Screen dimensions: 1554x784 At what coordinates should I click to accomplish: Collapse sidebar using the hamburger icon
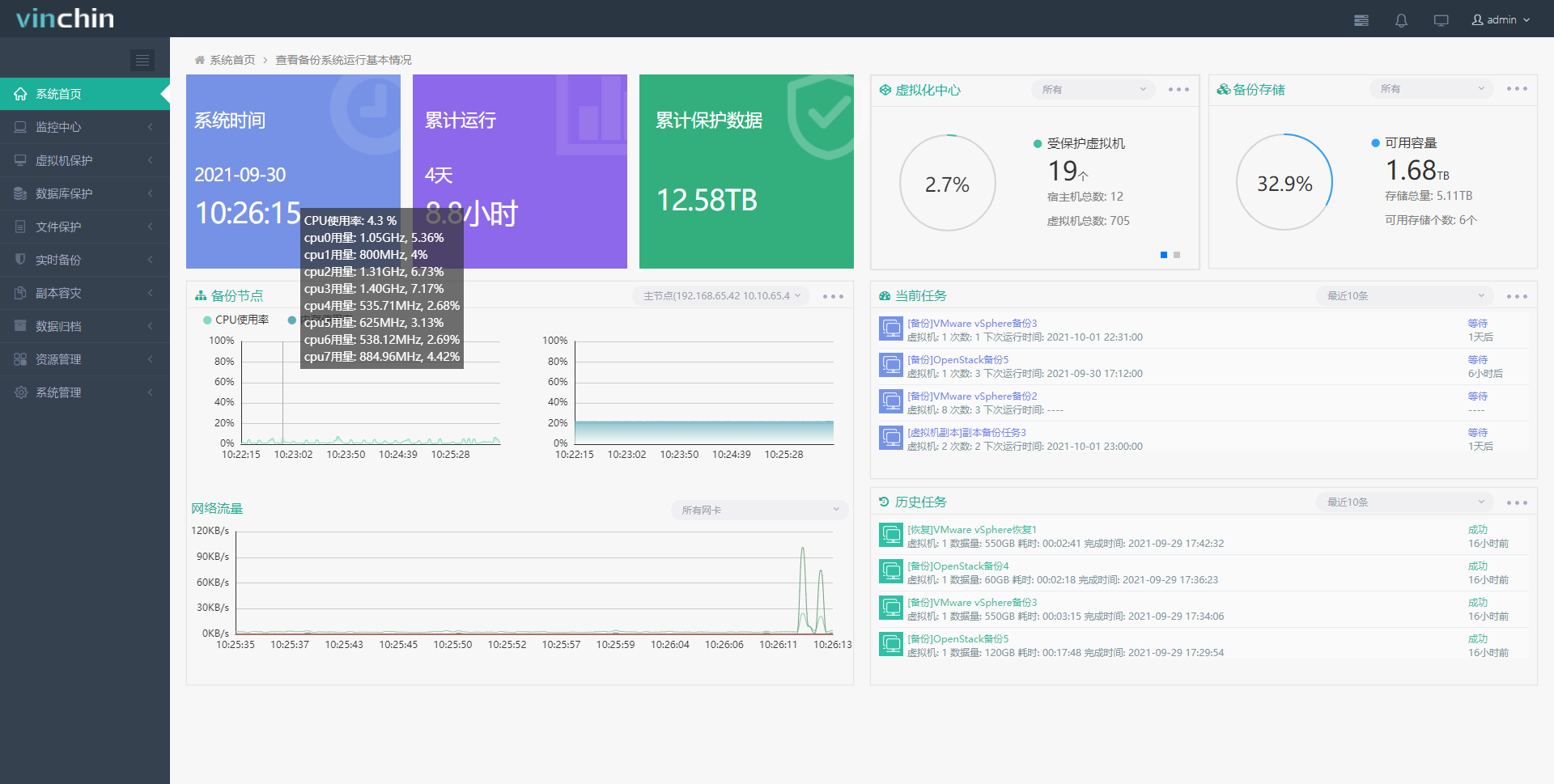(142, 60)
